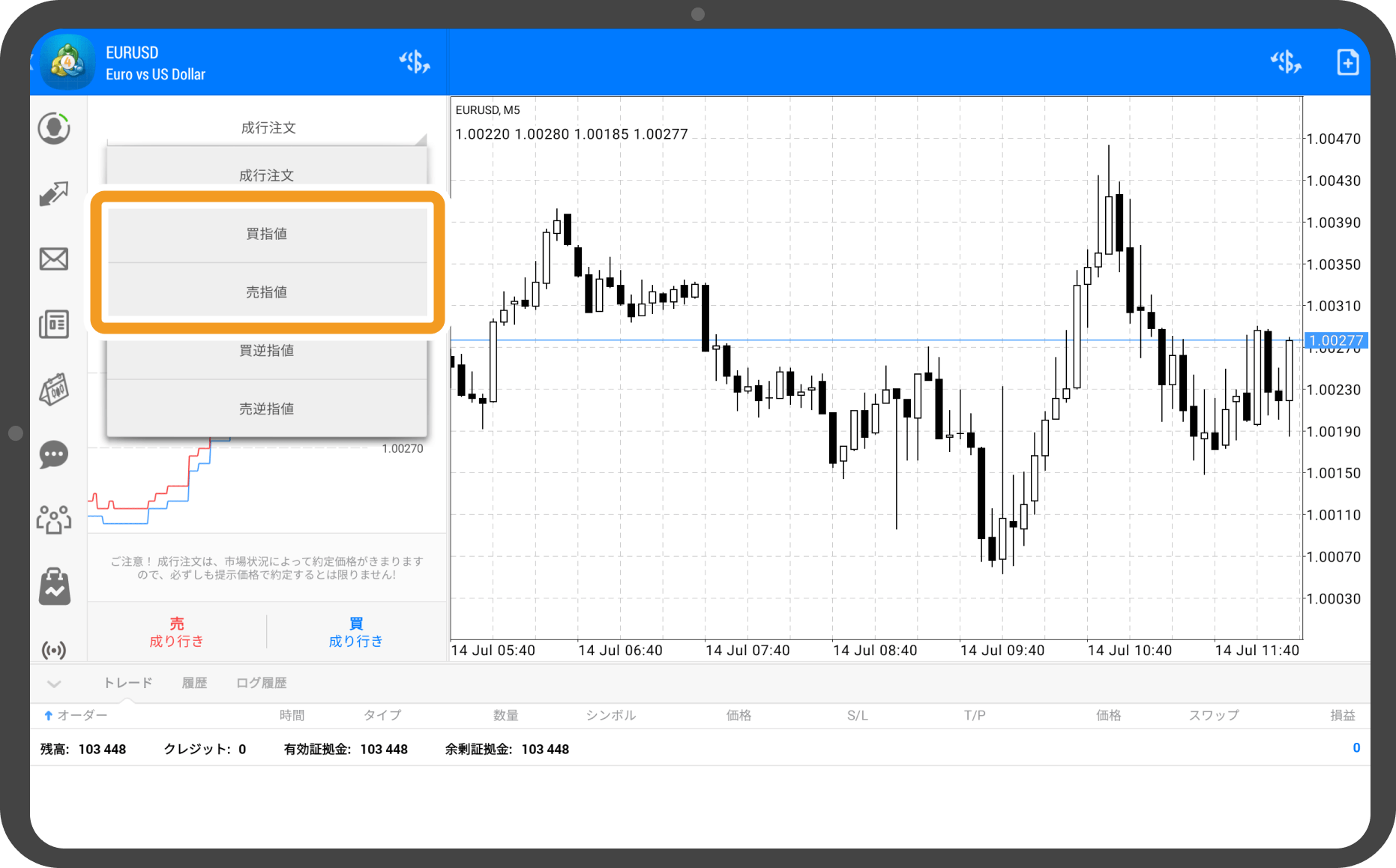Viewport: 1396px width, 868px height.
Task: Switch to the トレード tab
Action: pyautogui.click(x=127, y=683)
